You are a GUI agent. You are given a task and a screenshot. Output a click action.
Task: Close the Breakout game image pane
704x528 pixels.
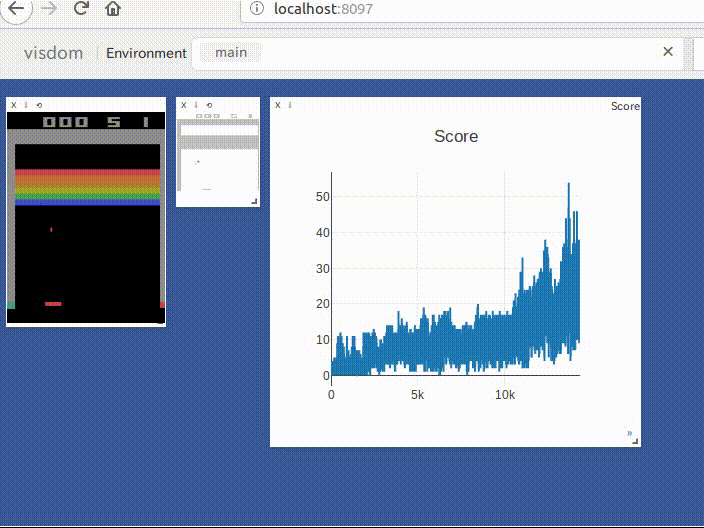click(x=13, y=105)
